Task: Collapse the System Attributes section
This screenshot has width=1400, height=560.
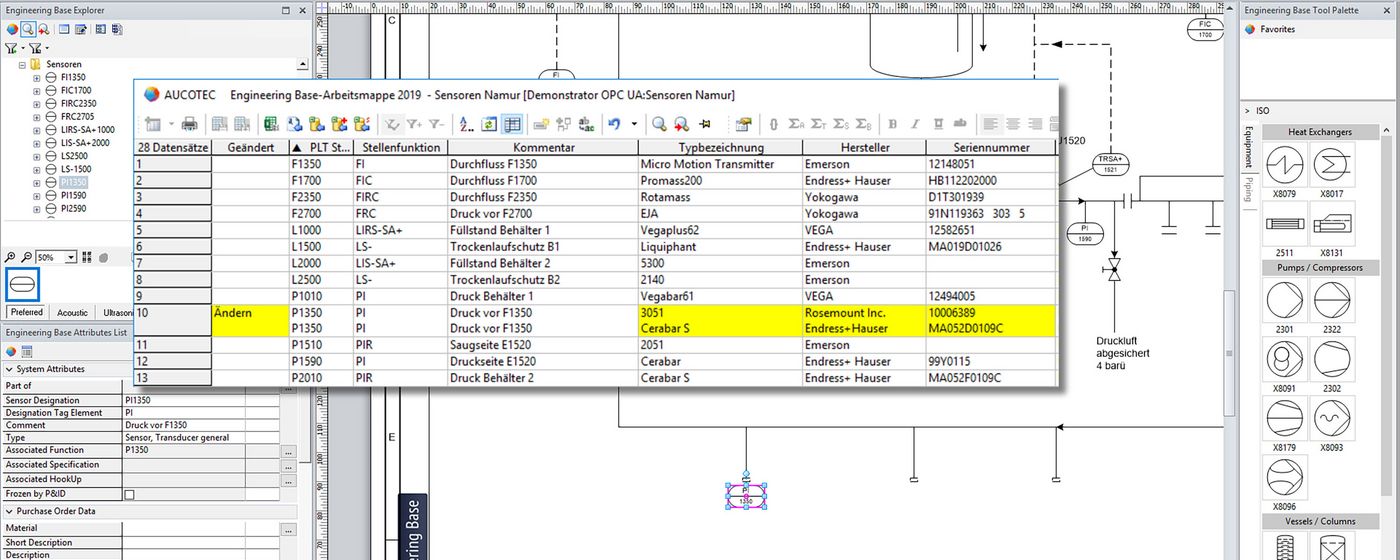Action: 8,369
